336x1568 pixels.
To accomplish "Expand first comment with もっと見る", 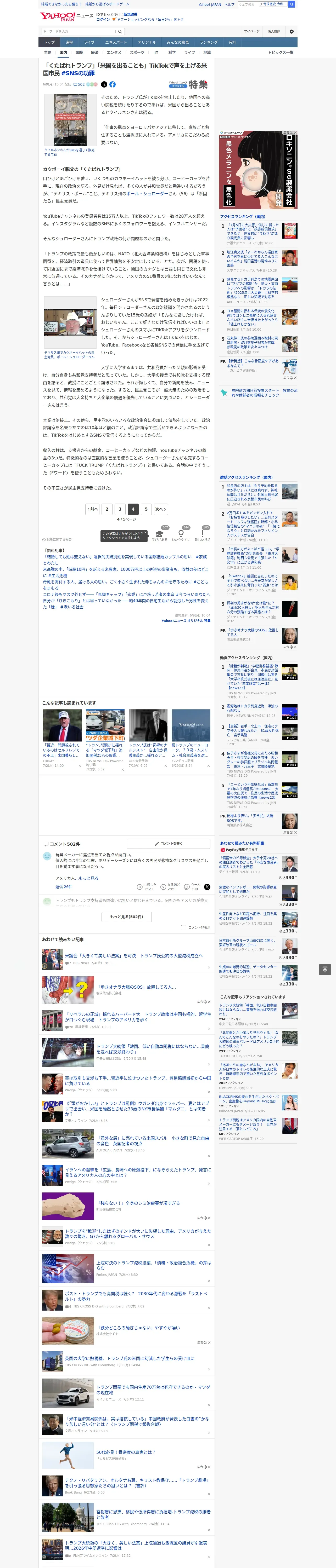I will point(89,878).
